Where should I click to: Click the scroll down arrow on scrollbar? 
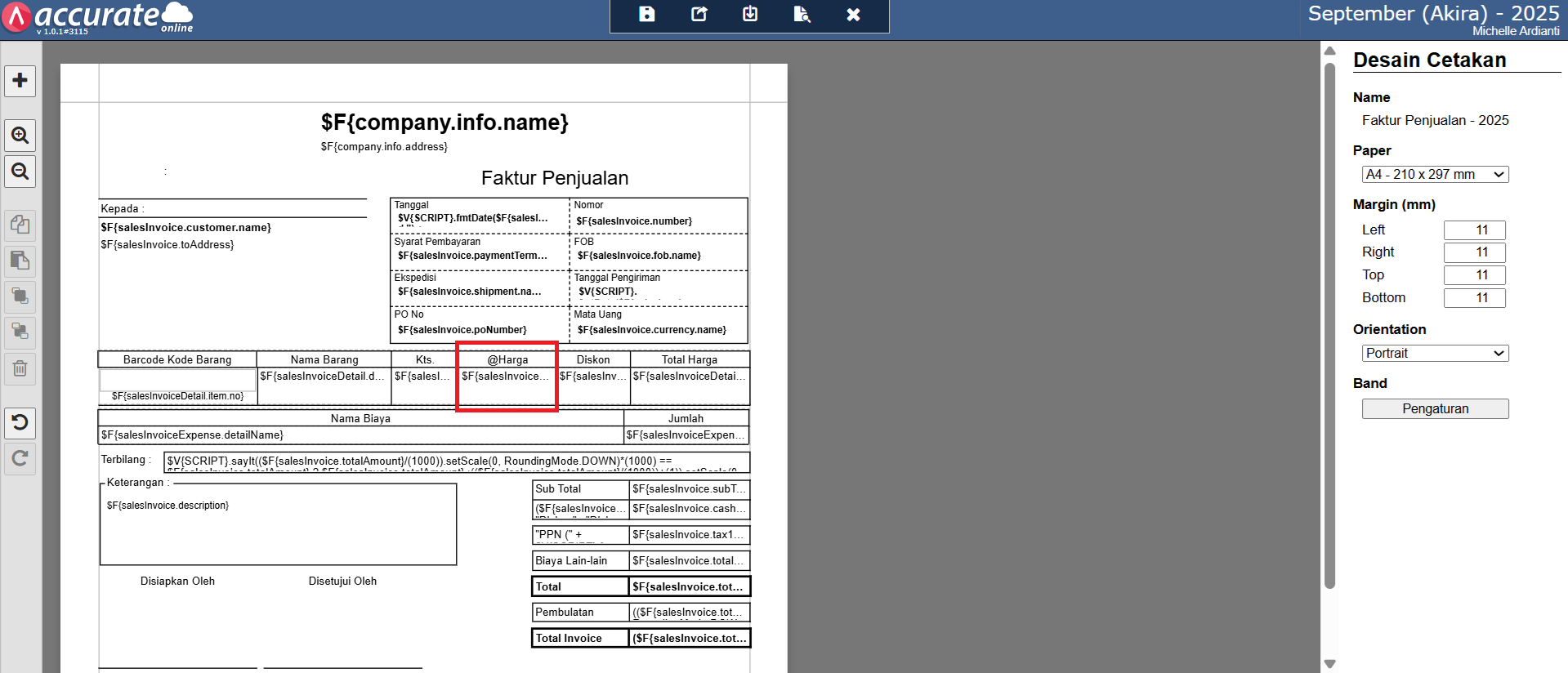coord(1329,664)
